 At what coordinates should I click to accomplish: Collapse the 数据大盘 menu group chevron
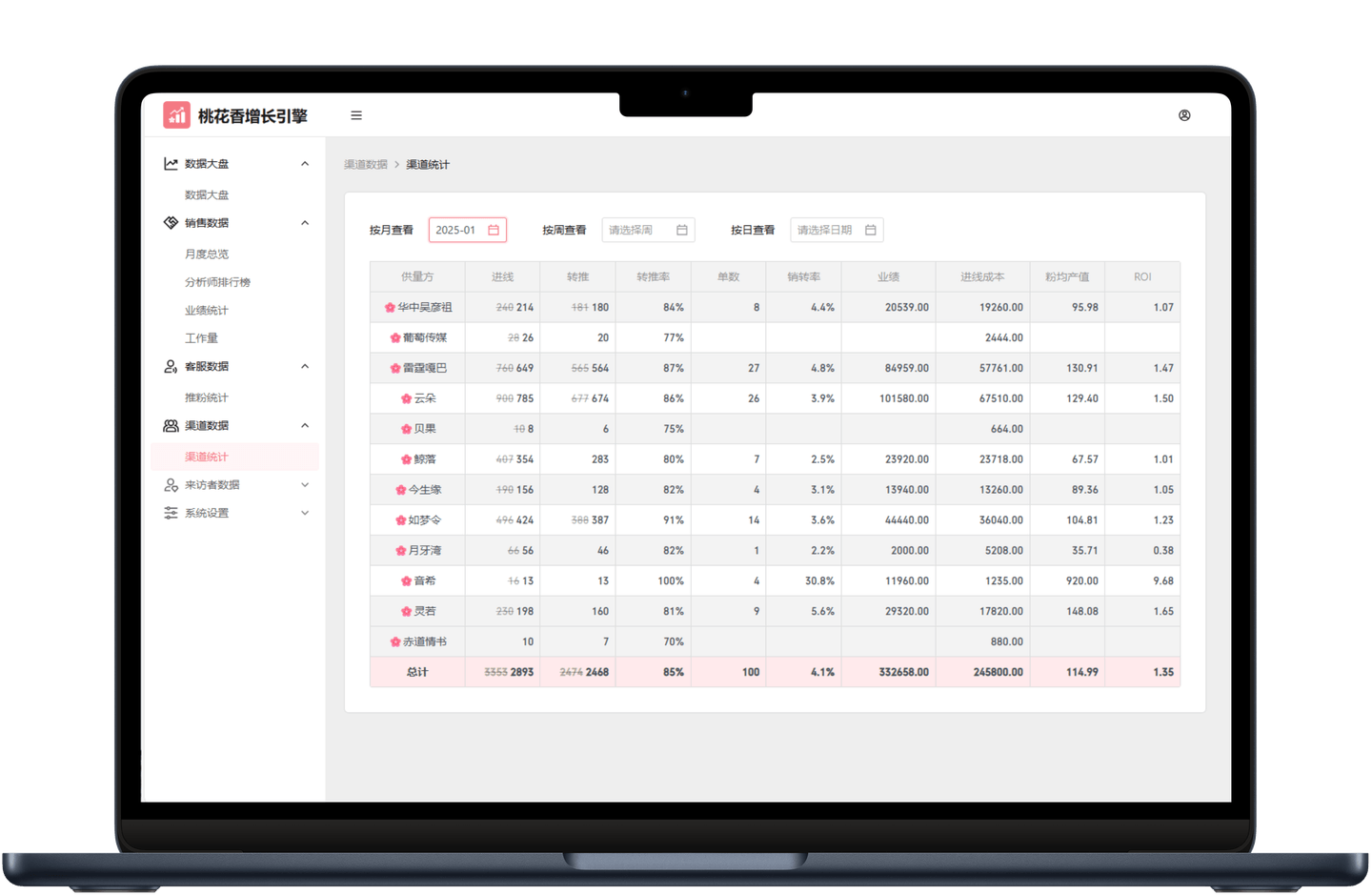[305, 164]
